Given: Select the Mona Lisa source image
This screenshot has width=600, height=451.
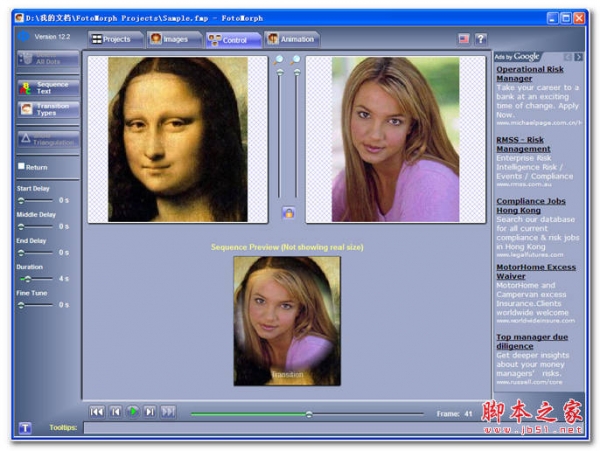Looking at the screenshot, I should pos(178,140).
